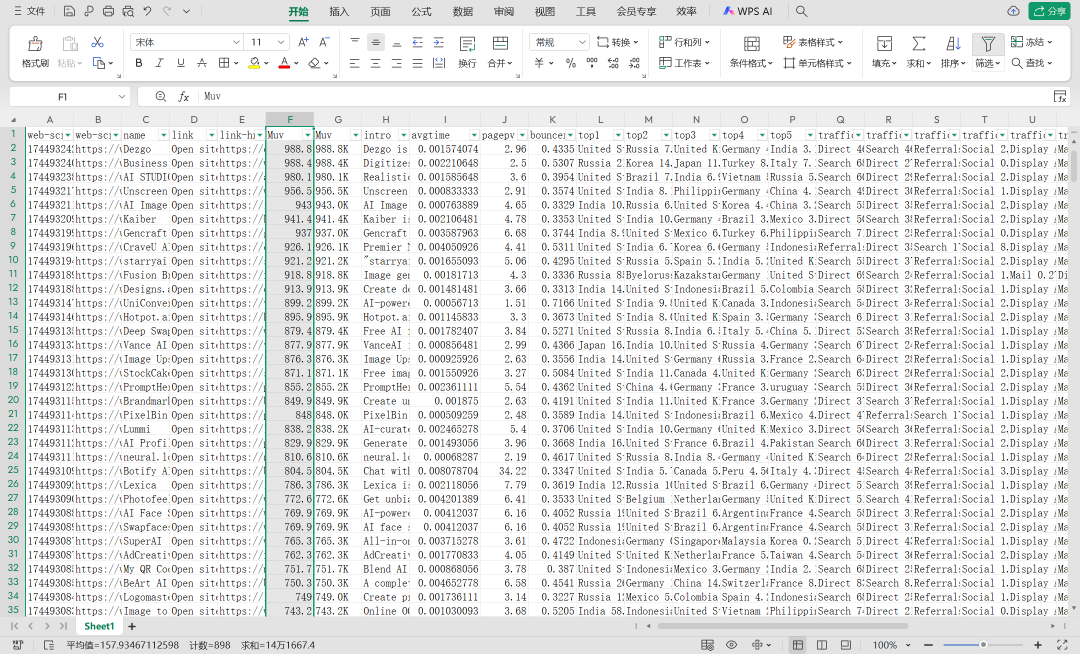Open Worksheet (工作表) menu
The height and width of the screenshot is (654, 1080).
click(684, 63)
